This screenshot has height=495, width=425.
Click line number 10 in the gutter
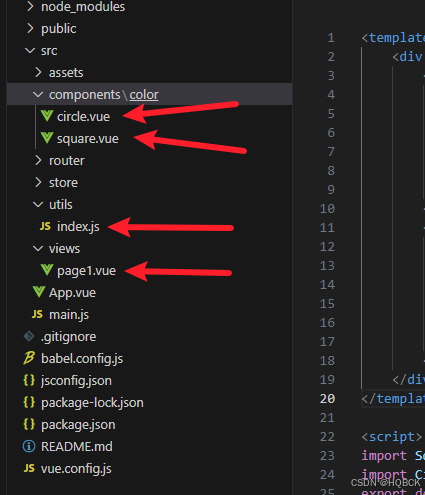click(327, 209)
